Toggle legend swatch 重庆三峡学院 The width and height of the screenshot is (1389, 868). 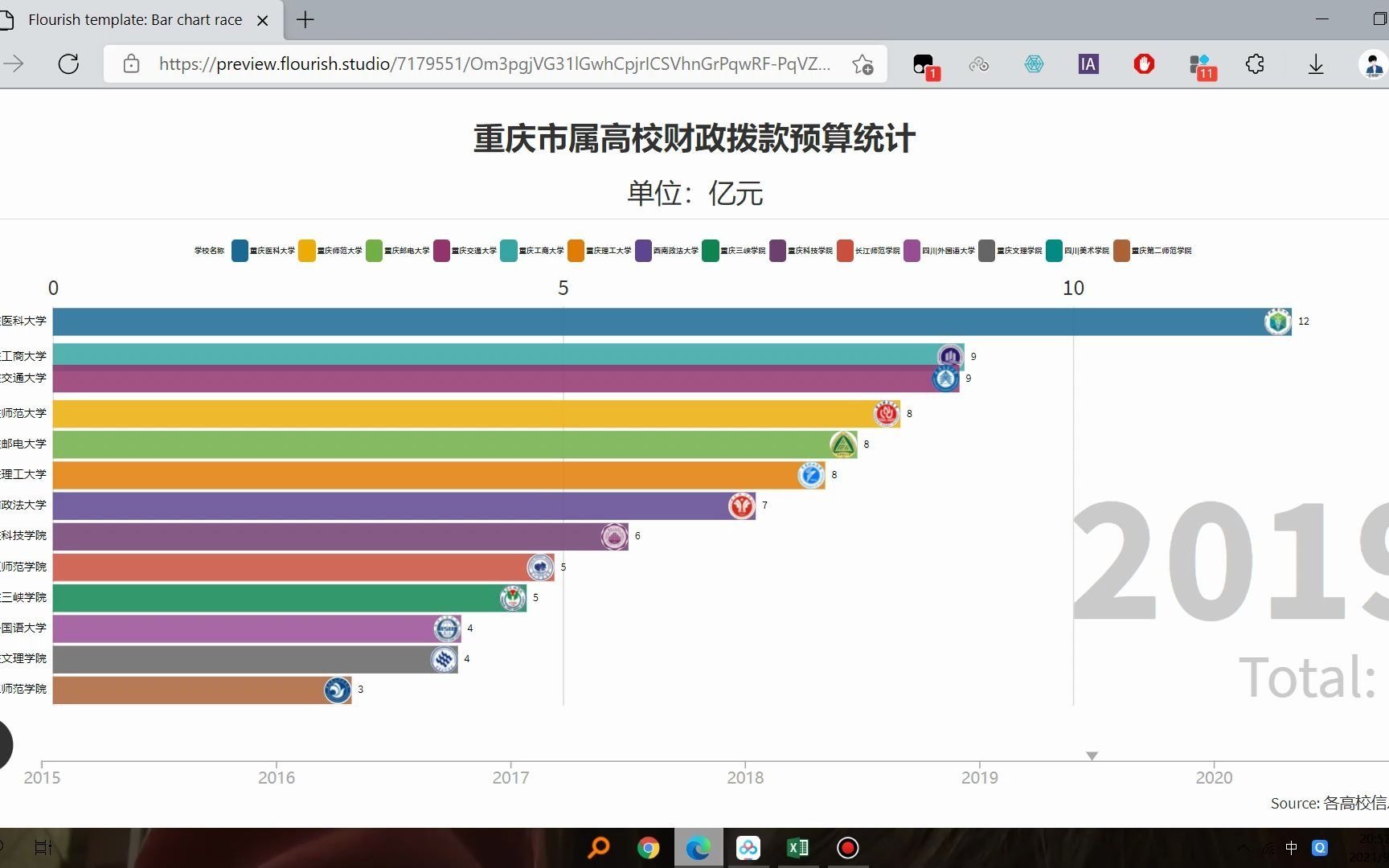click(711, 251)
